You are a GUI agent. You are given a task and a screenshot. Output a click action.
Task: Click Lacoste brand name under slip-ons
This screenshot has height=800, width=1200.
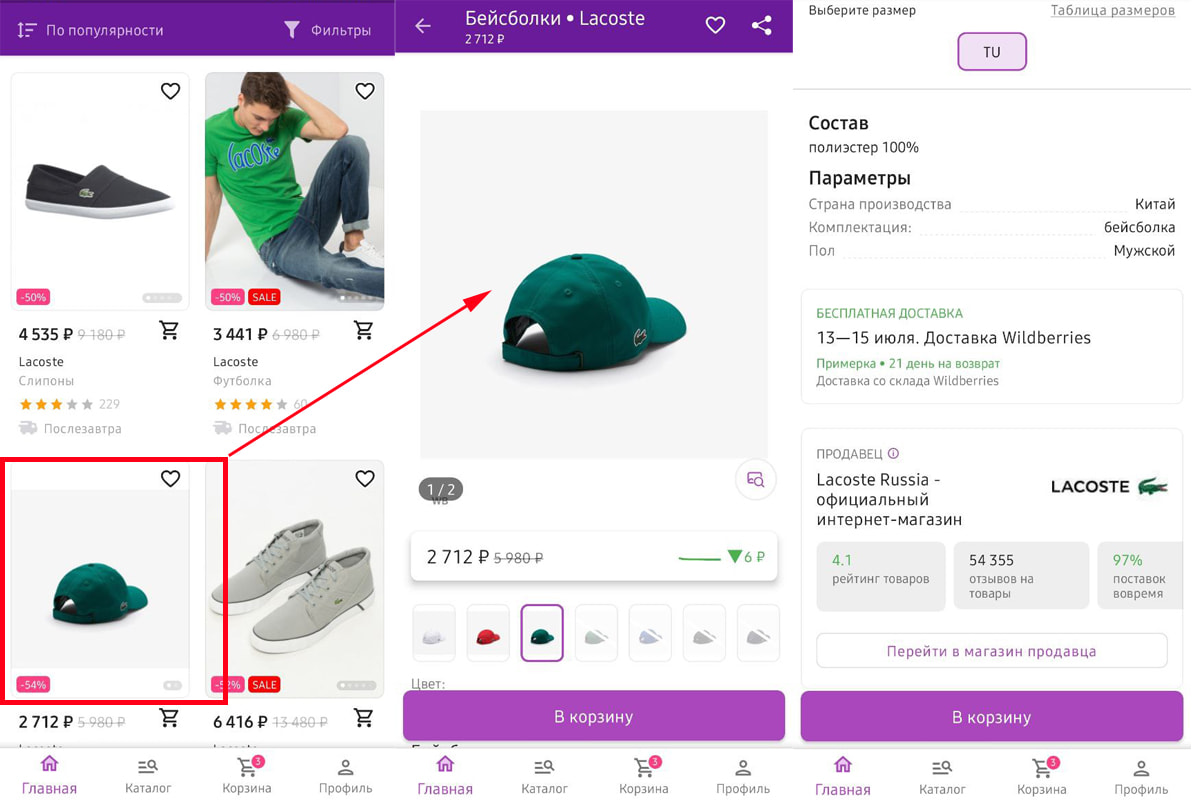41,362
